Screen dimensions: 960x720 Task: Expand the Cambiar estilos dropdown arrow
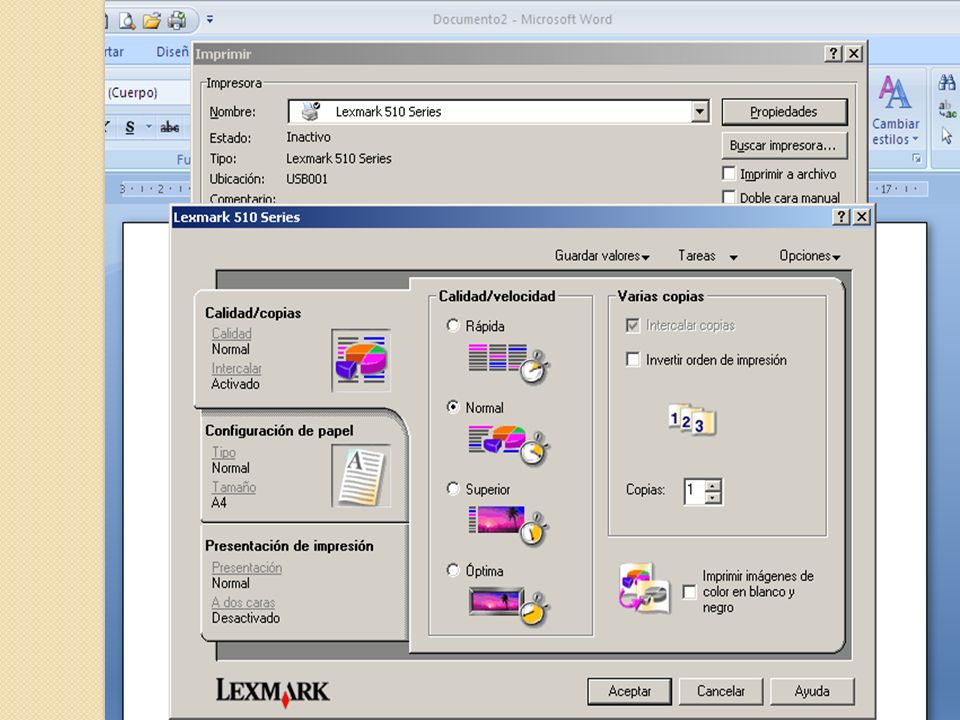[915, 139]
